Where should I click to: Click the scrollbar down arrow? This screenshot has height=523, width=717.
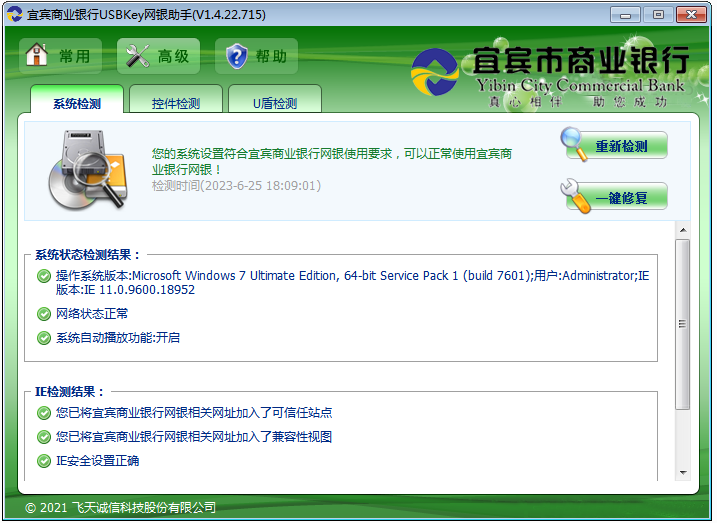tap(683, 472)
